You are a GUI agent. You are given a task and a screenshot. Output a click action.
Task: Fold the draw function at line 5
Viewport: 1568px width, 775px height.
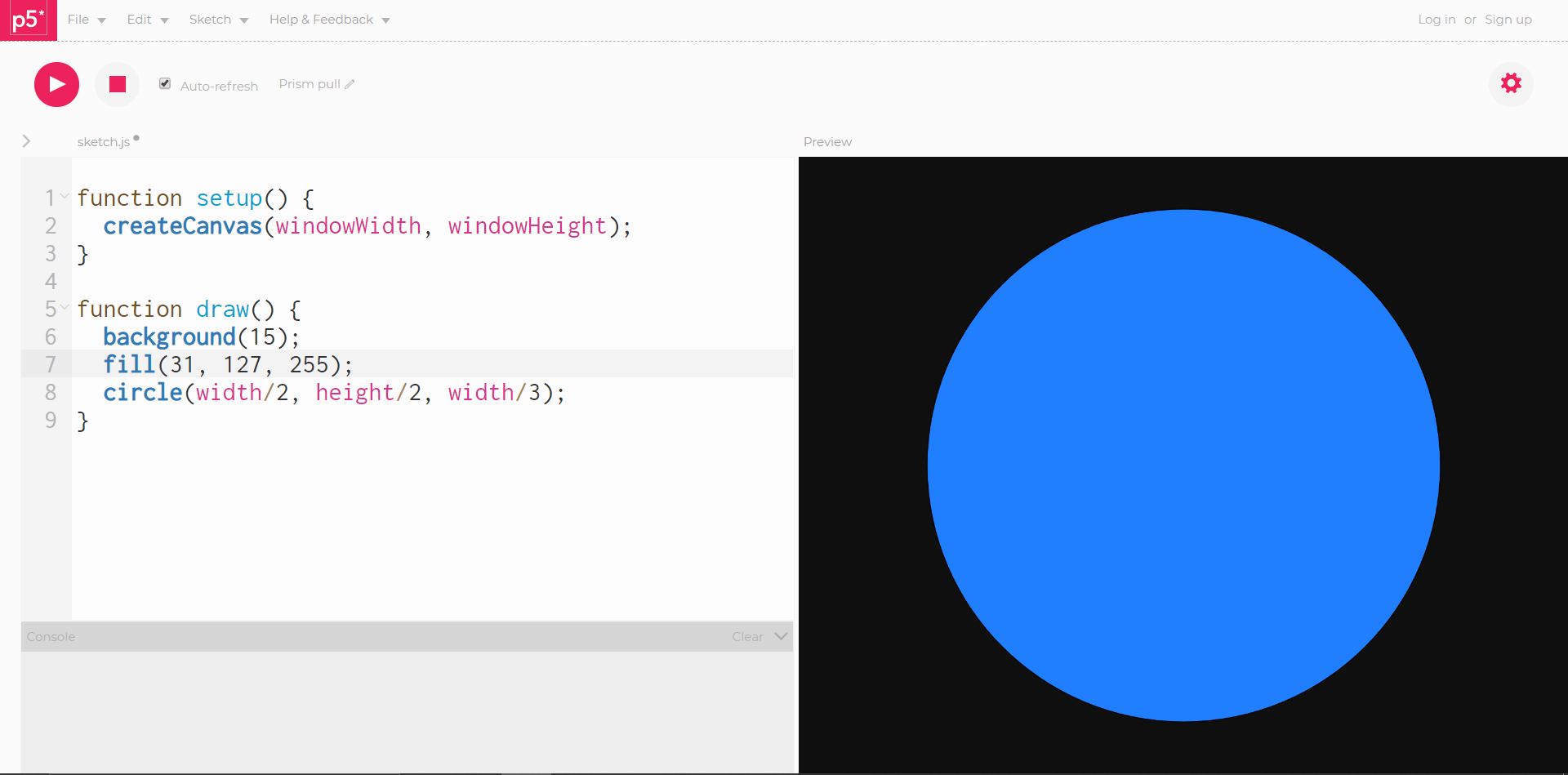click(x=65, y=308)
